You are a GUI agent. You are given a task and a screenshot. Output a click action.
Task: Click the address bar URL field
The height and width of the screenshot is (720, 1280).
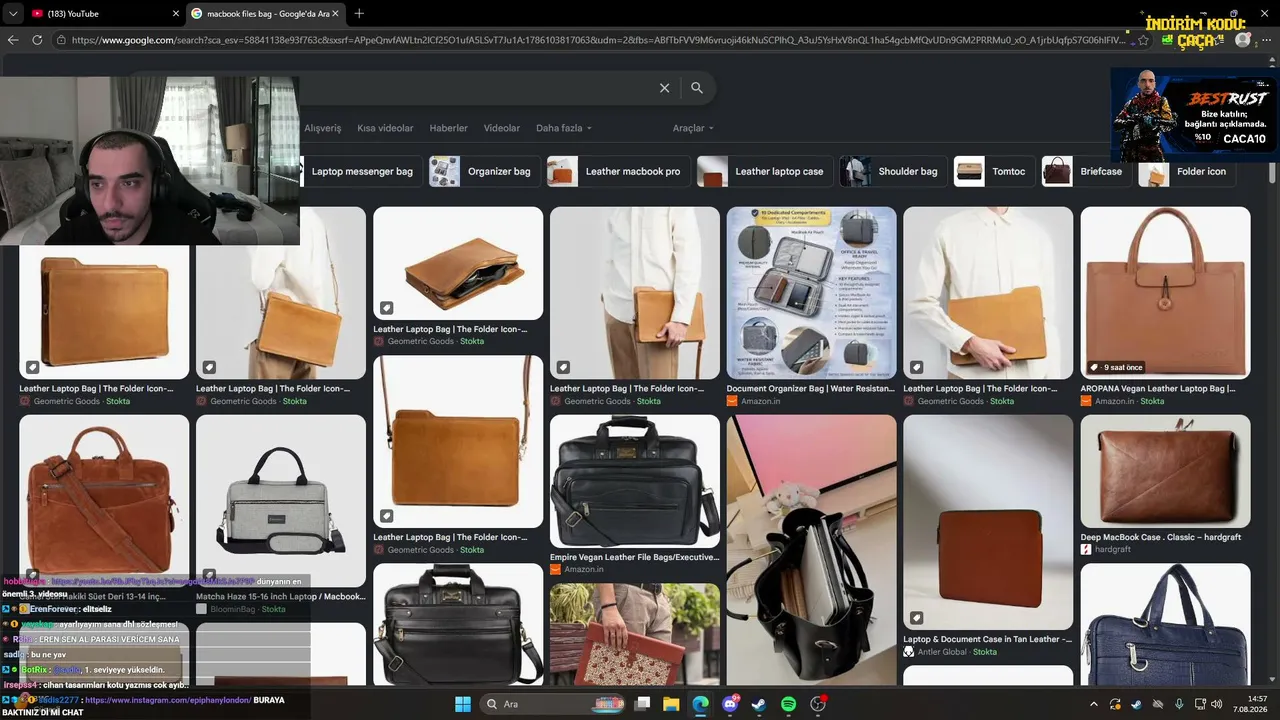coord(600,40)
